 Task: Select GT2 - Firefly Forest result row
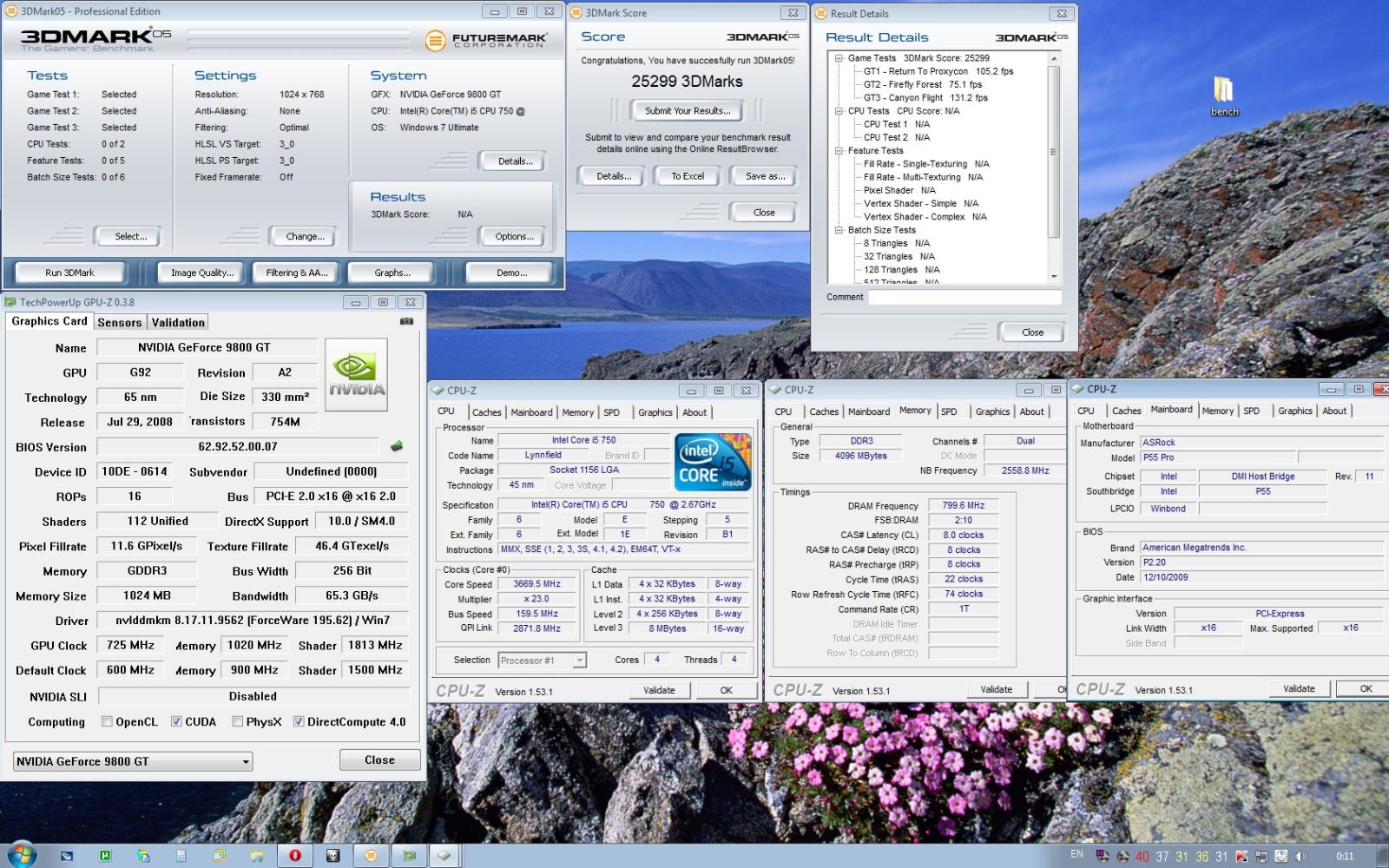click(923, 84)
